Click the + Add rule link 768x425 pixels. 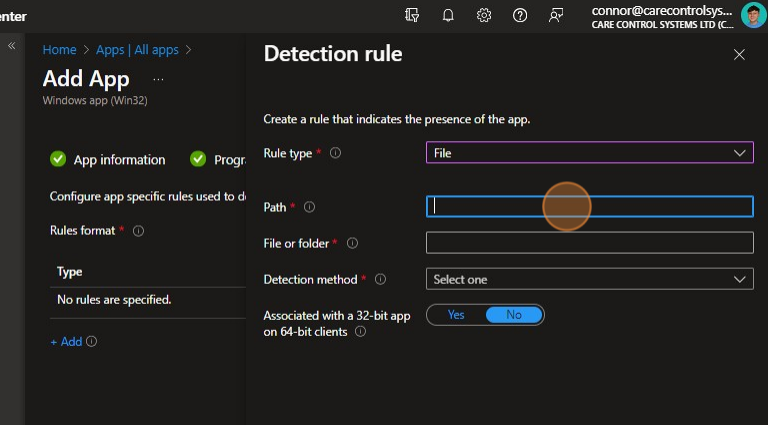coord(66,342)
